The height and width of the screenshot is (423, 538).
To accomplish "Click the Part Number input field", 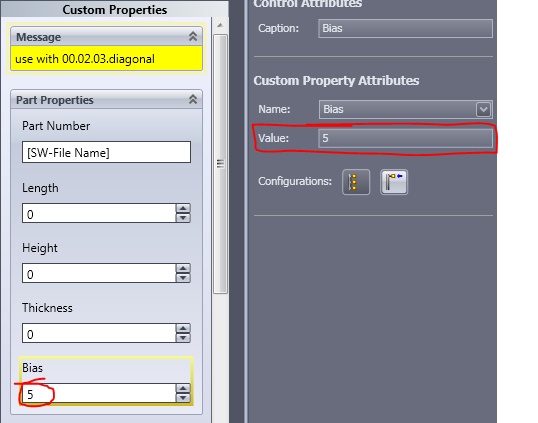I will (106, 152).
